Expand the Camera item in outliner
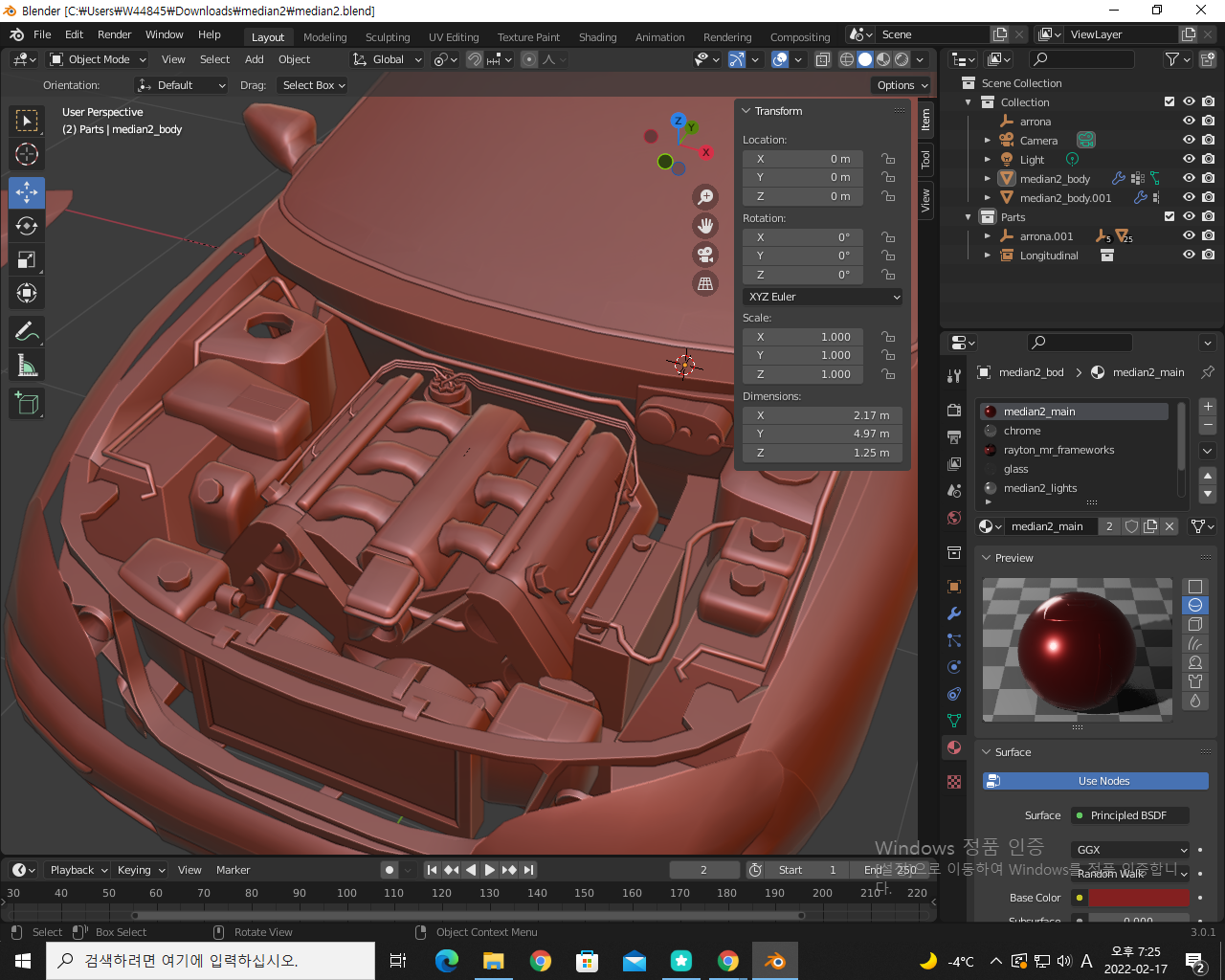The image size is (1225, 980). (x=988, y=141)
